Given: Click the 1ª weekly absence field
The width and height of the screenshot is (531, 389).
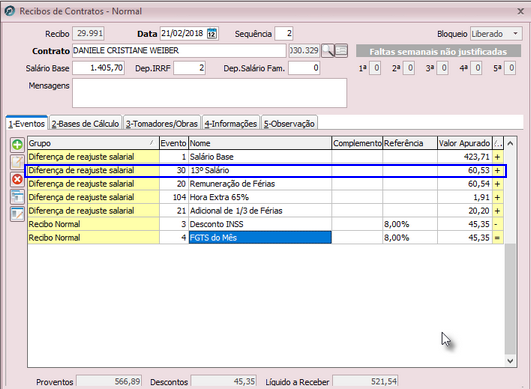Looking at the screenshot, I should click(x=375, y=68).
